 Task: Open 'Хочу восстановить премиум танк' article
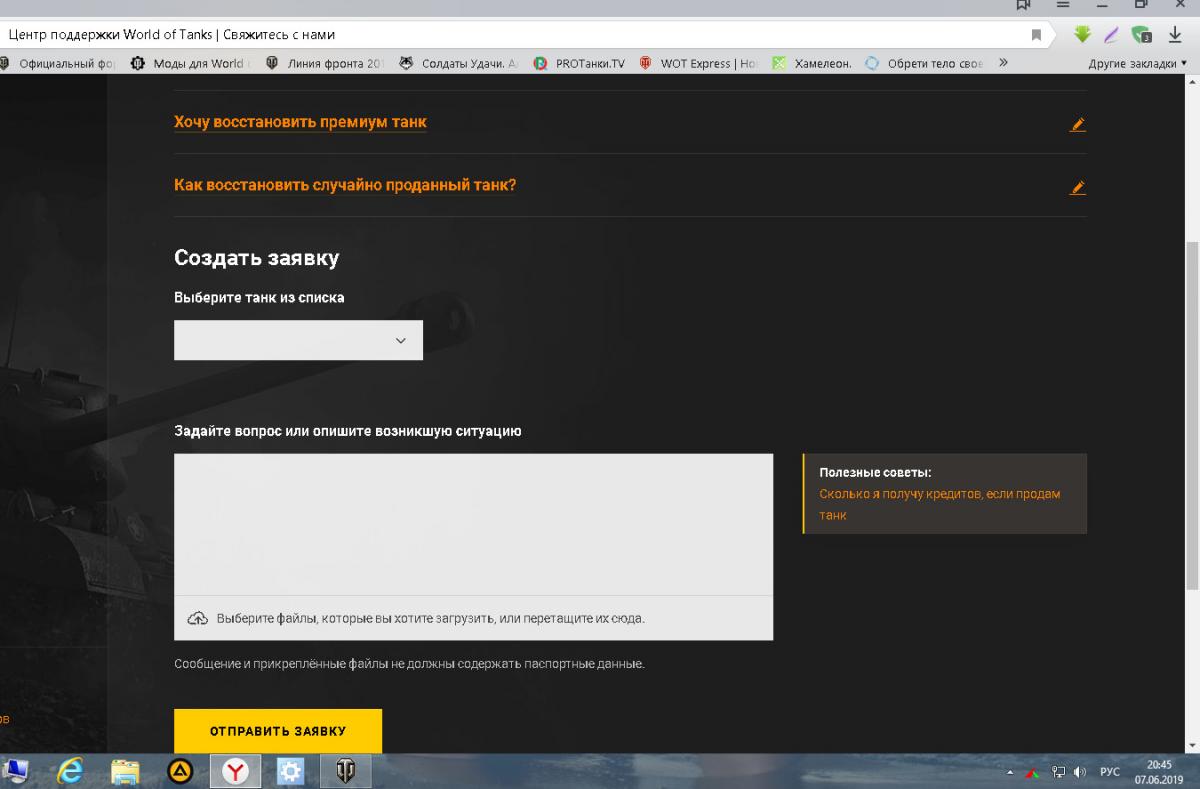[x=300, y=122]
